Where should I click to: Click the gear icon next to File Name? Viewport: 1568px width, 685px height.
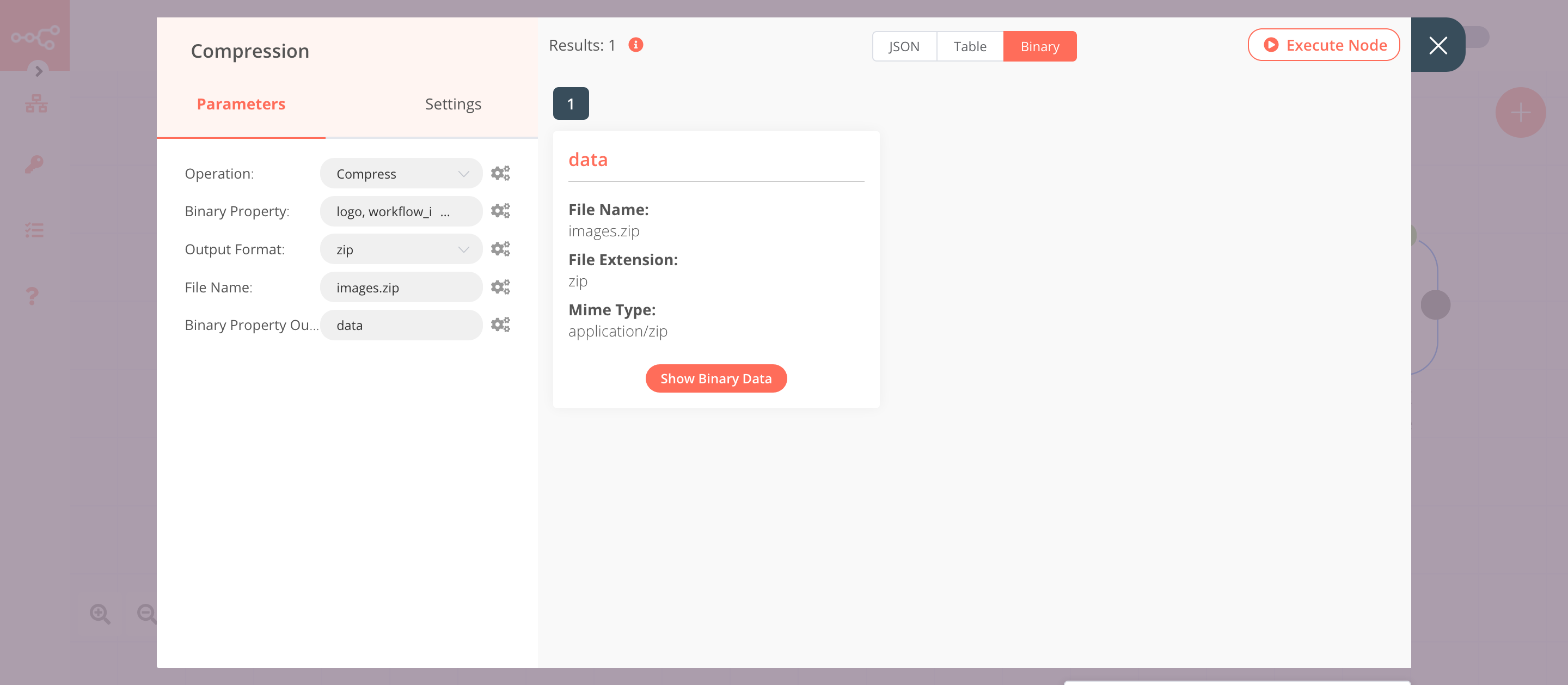pyautogui.click(x=500, y=287)
